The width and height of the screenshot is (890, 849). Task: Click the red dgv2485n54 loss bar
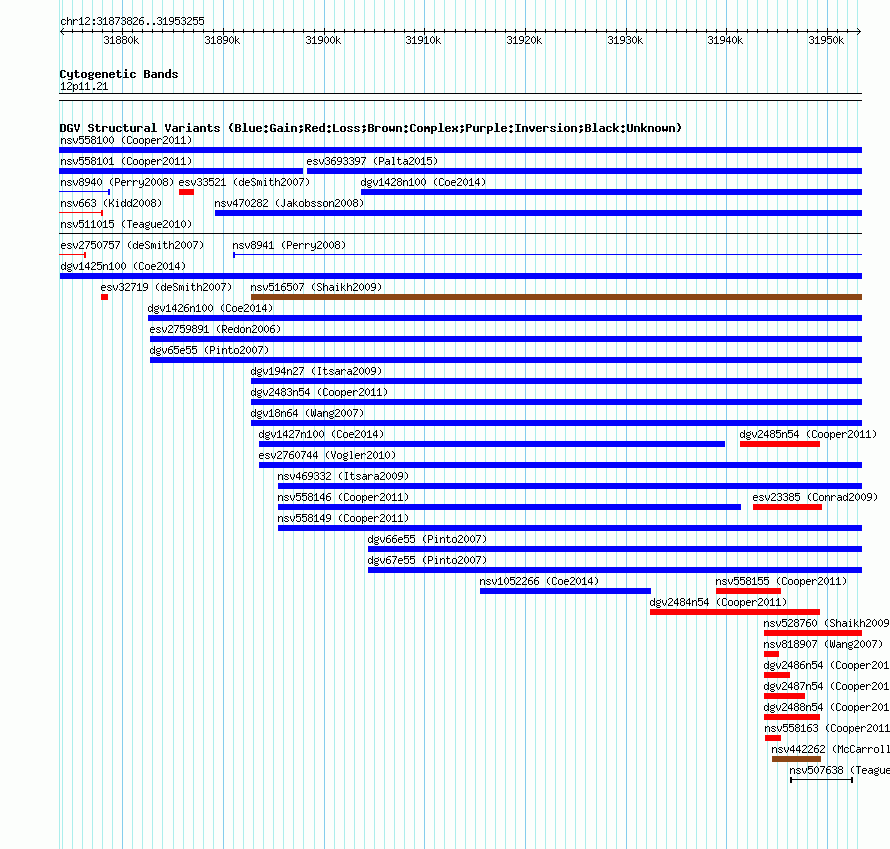pyautogui.click(x=780, y=444)
